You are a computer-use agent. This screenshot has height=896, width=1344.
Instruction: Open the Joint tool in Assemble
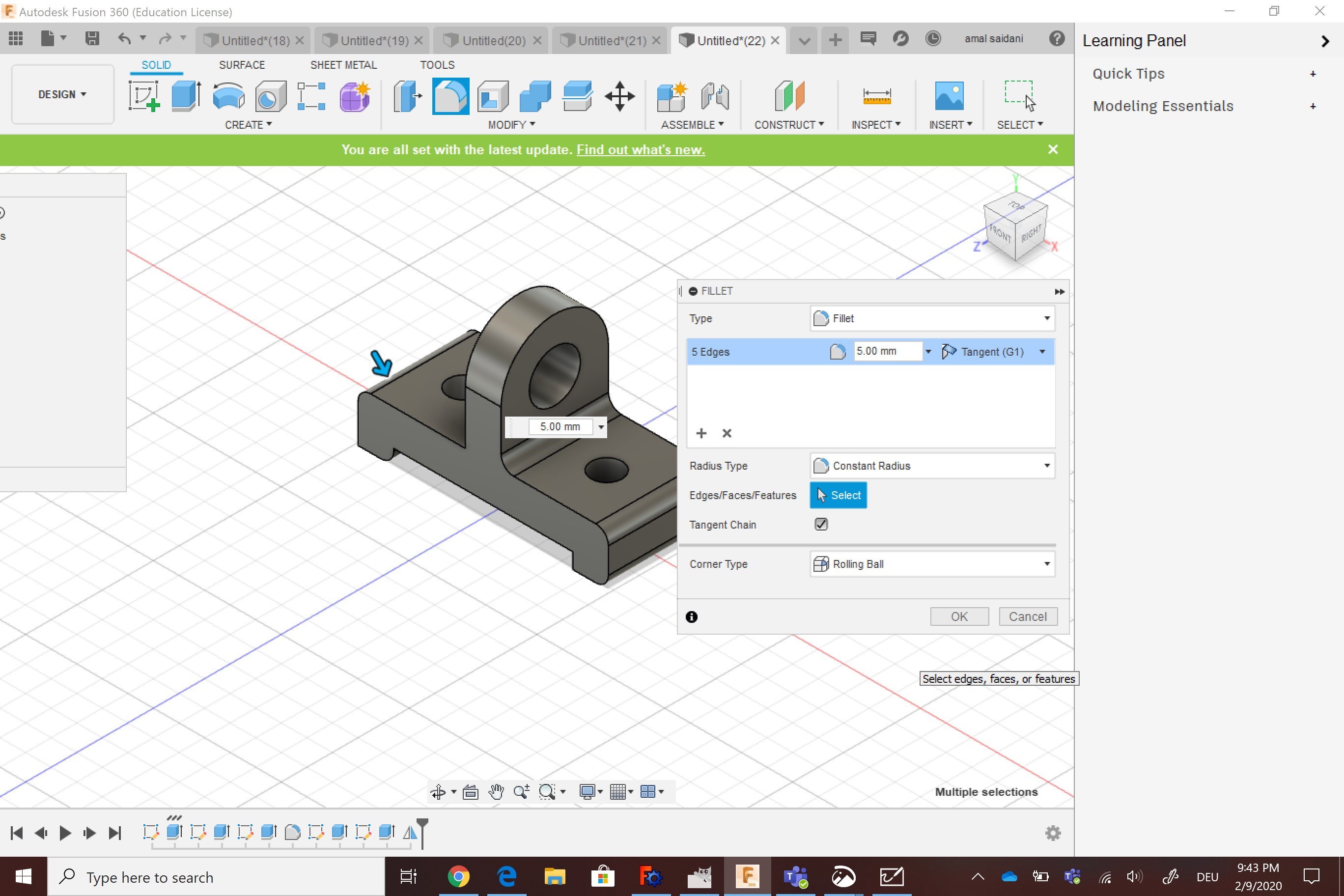[x=715, y=96]
